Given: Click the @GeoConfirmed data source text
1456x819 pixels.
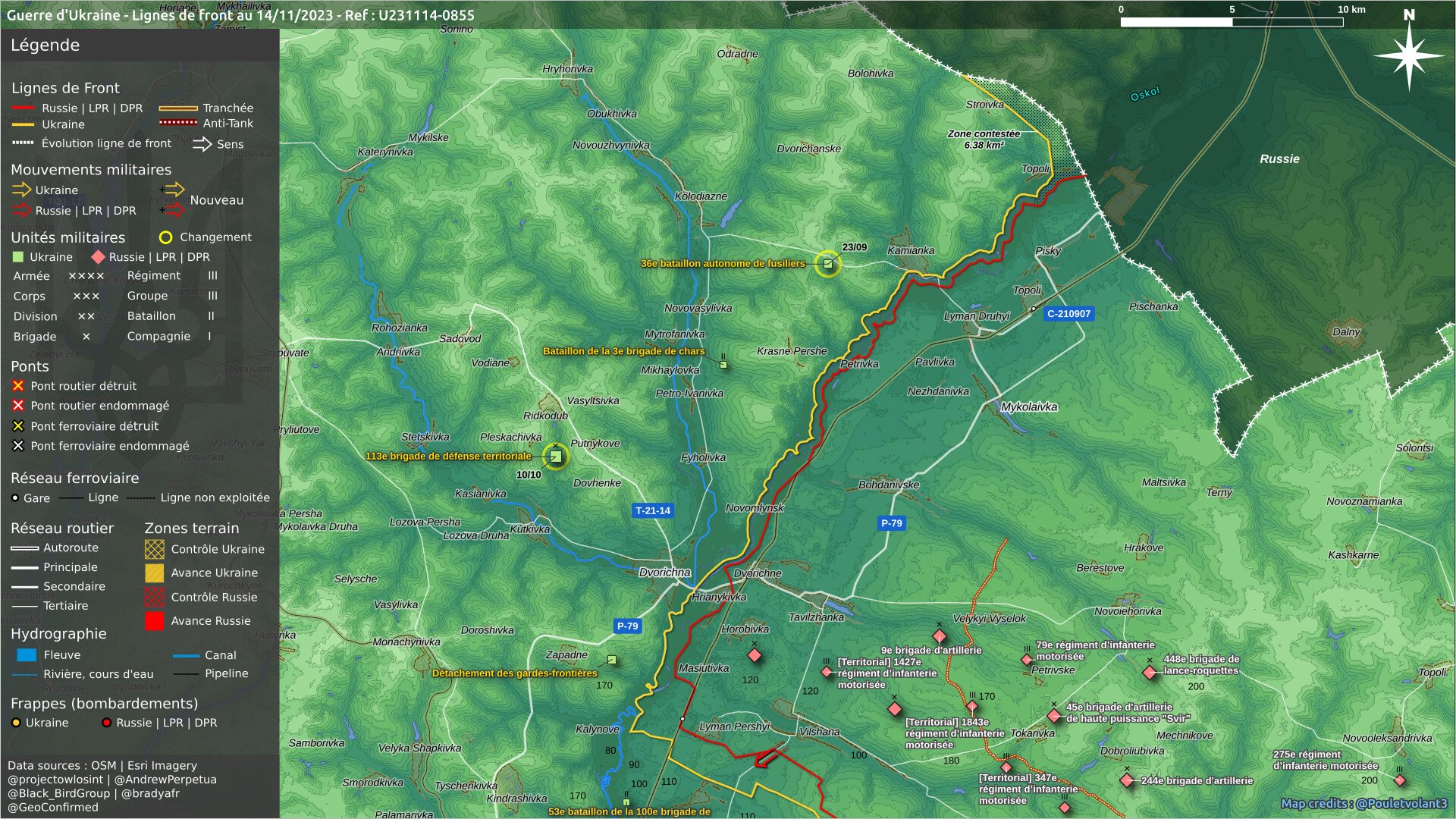Looking at the screenshot, I should click(53, 807).
